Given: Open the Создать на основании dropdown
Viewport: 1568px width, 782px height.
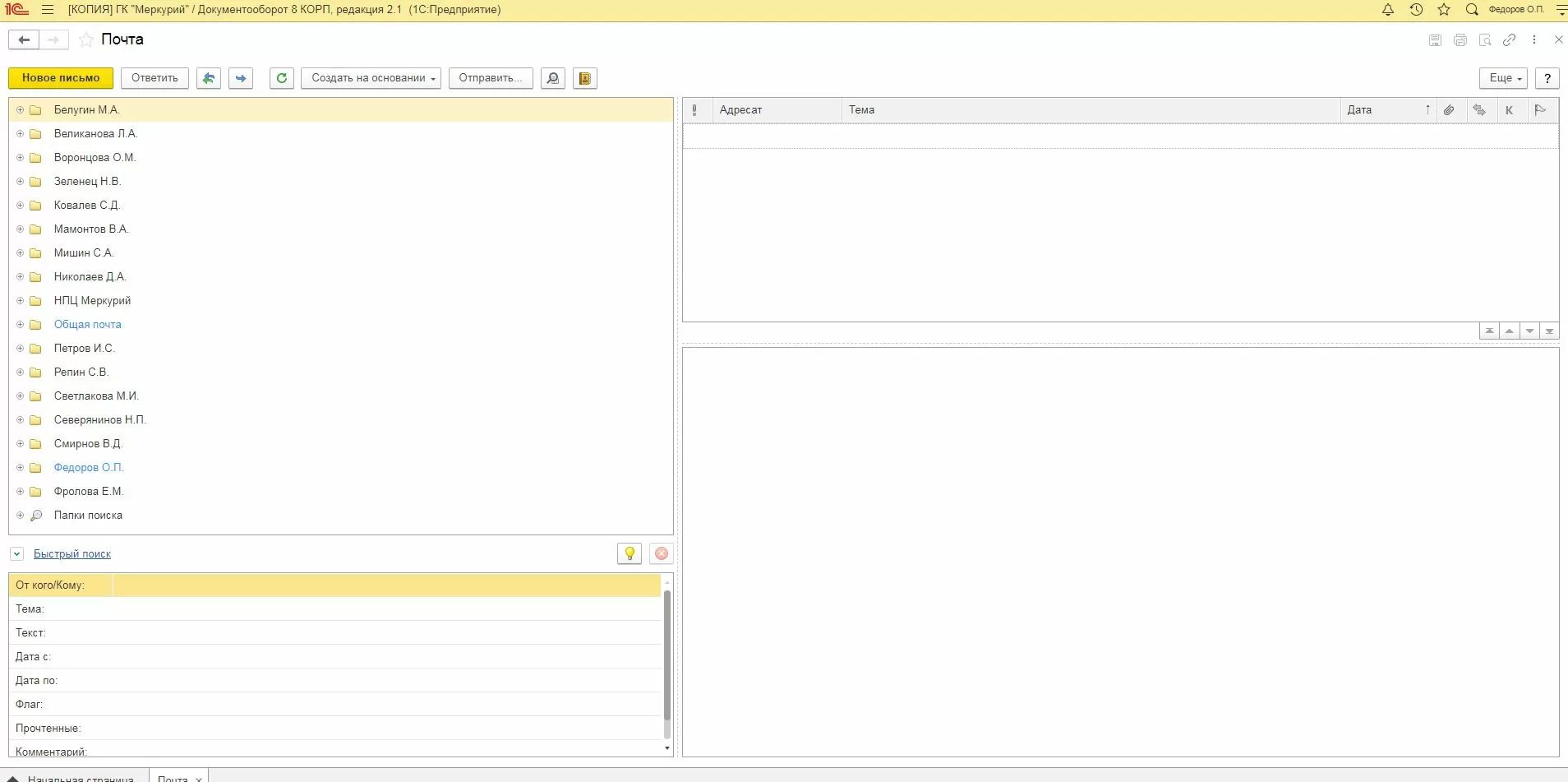Looking at the screenshot, I should (x=371, y=78).
